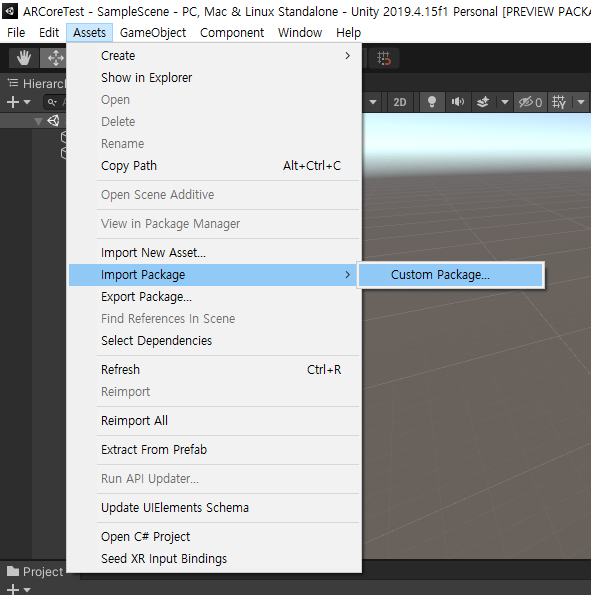591x595 pixels.
Task: Collapse SampleScene foldout triangle in Hierarchy
Action: tap(38, 121)
